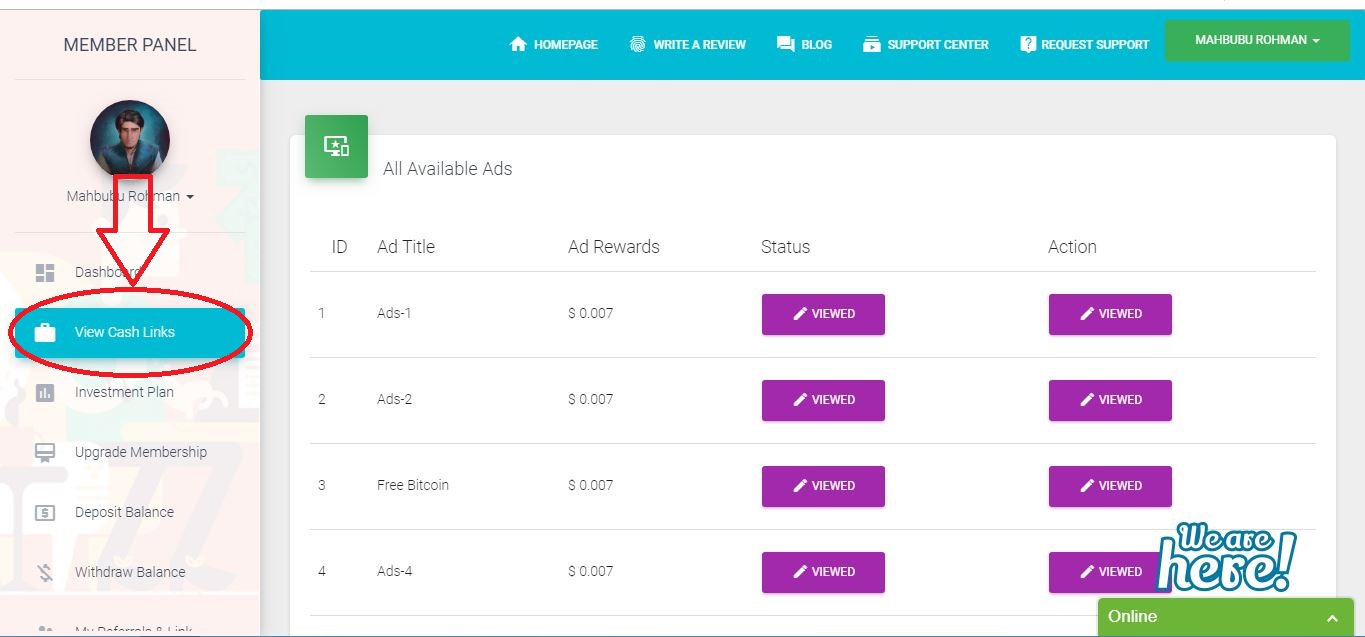
Task: Click the Deposit Balance money icon
Action: pyautogui.click(x=45, y=513)
